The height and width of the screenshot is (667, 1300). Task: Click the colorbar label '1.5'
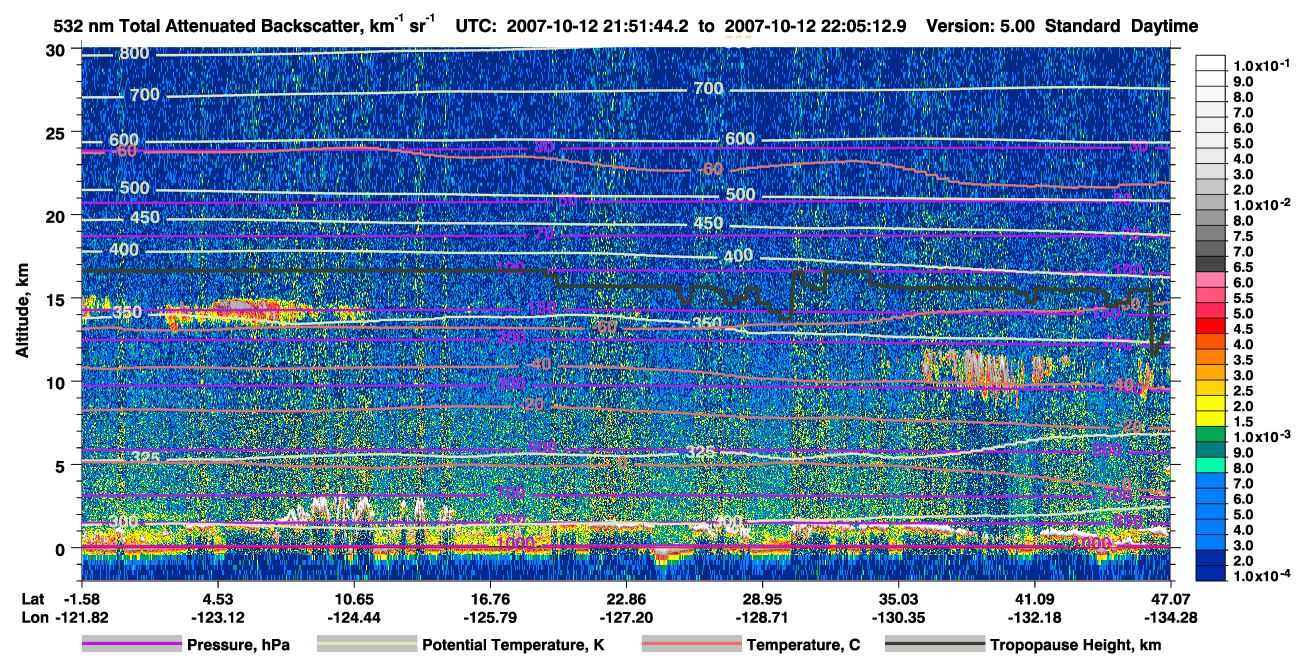(1244, 423)
